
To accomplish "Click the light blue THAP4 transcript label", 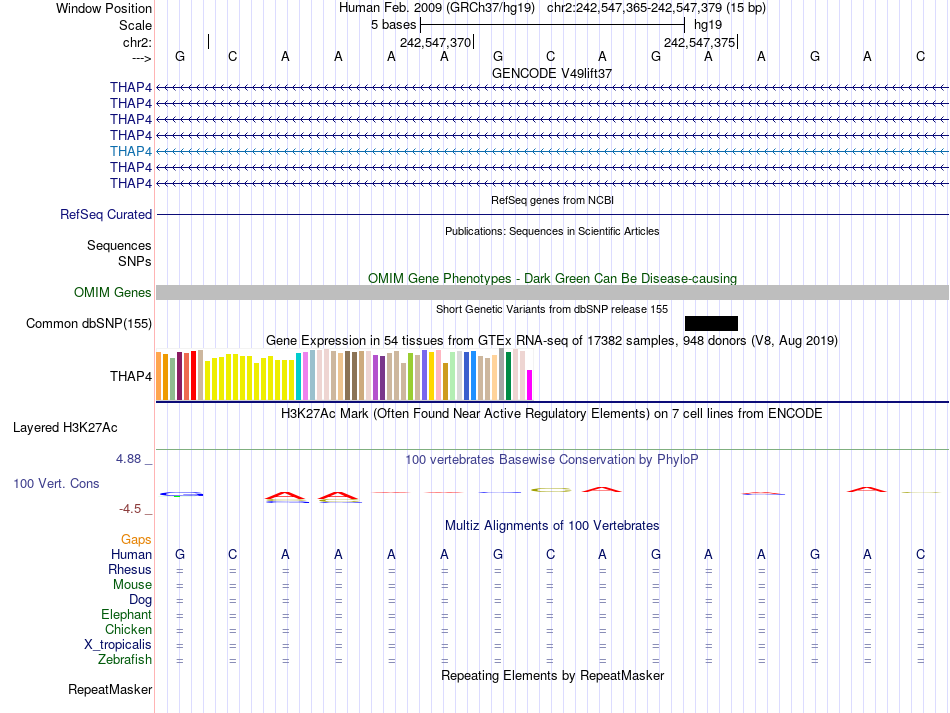I will [x=131, y=151].
